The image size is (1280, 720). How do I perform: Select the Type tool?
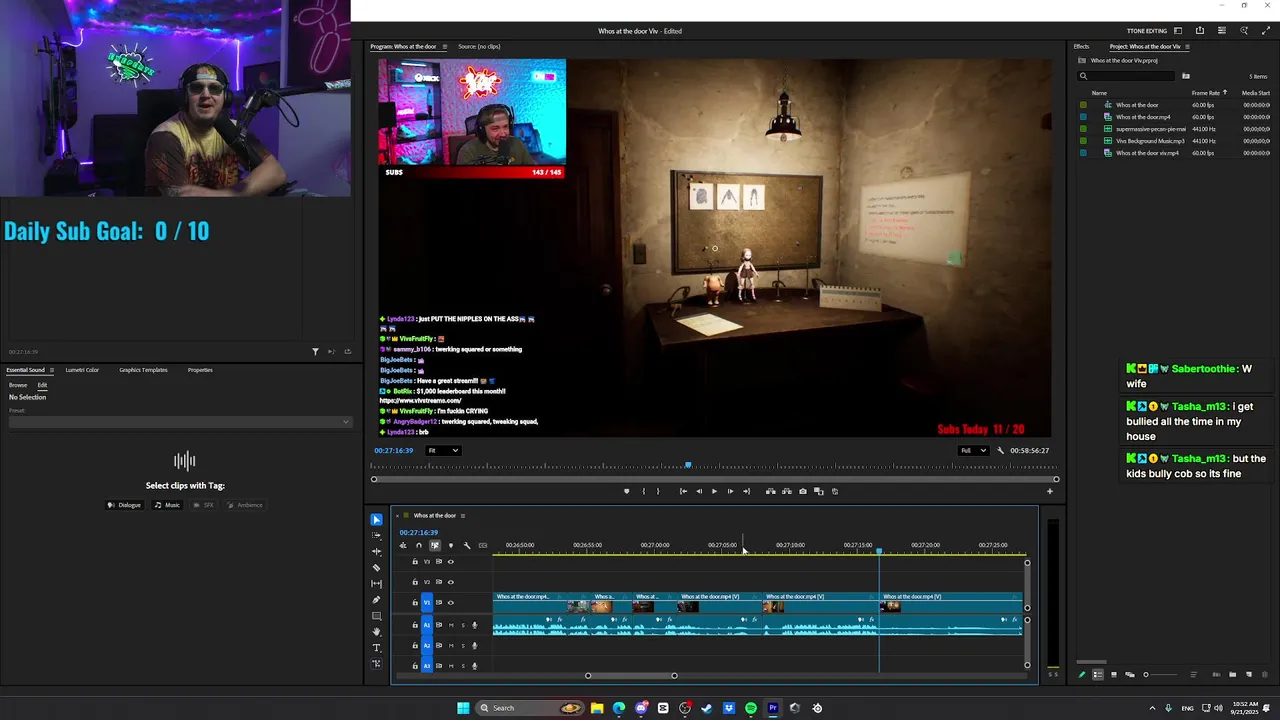click(376, 648)
